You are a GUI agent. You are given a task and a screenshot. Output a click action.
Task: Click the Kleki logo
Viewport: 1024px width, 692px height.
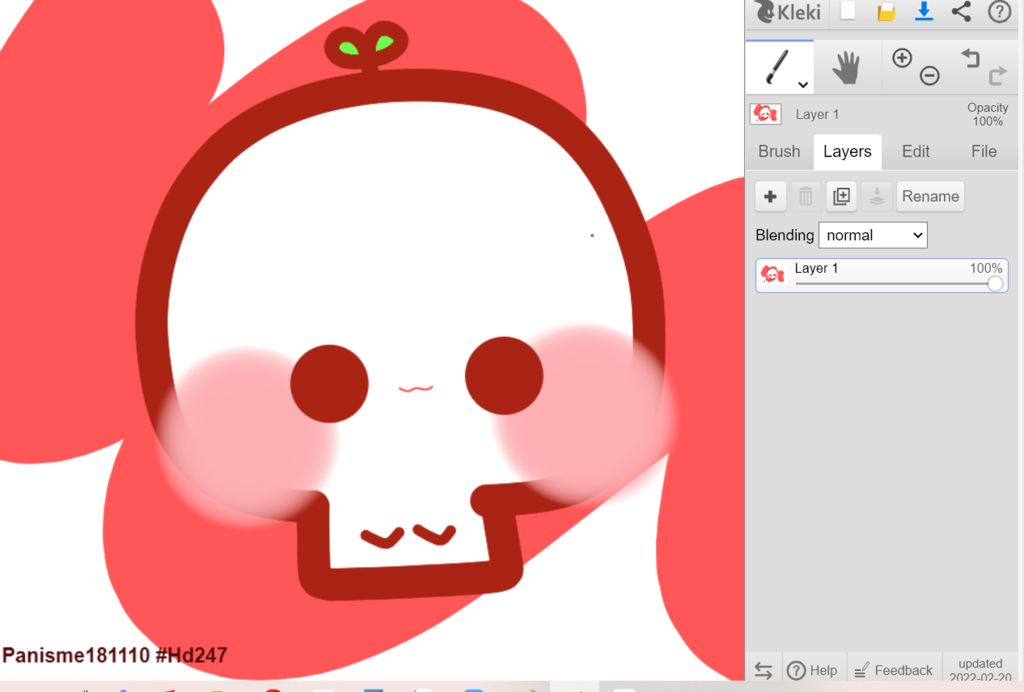(788, 12)
